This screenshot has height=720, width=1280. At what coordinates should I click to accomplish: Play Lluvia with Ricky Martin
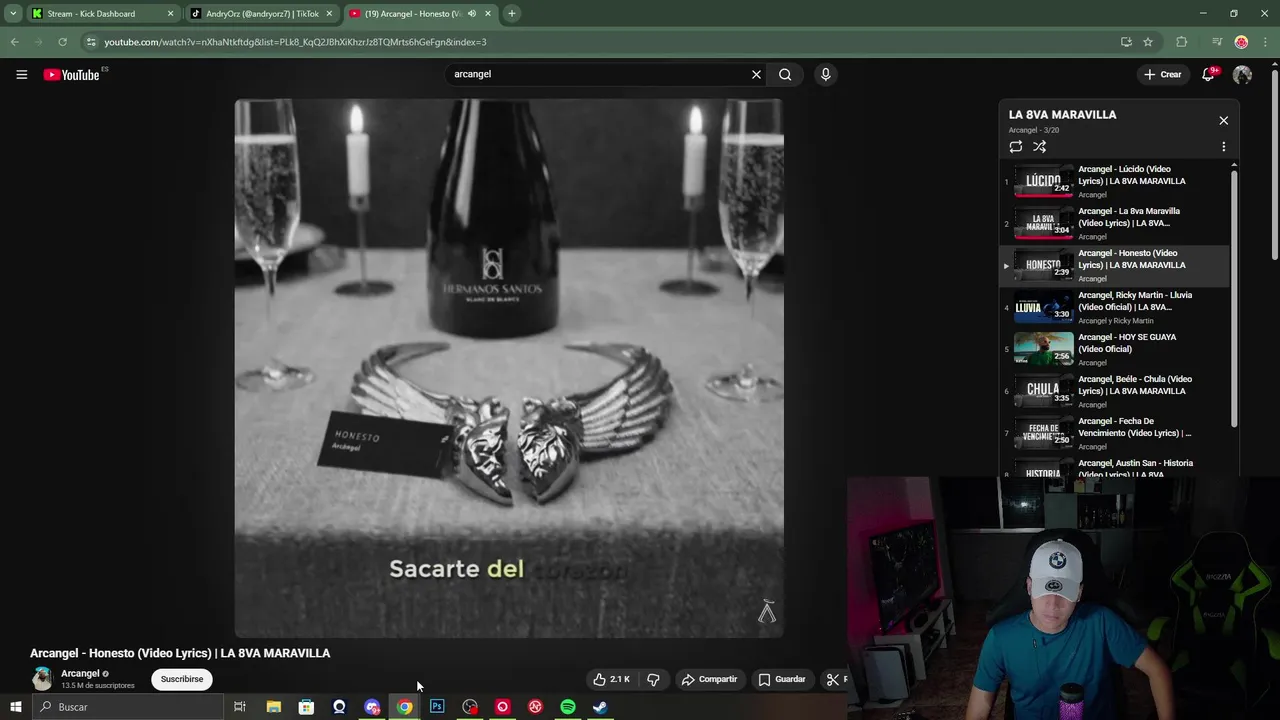click(1116, 307)
